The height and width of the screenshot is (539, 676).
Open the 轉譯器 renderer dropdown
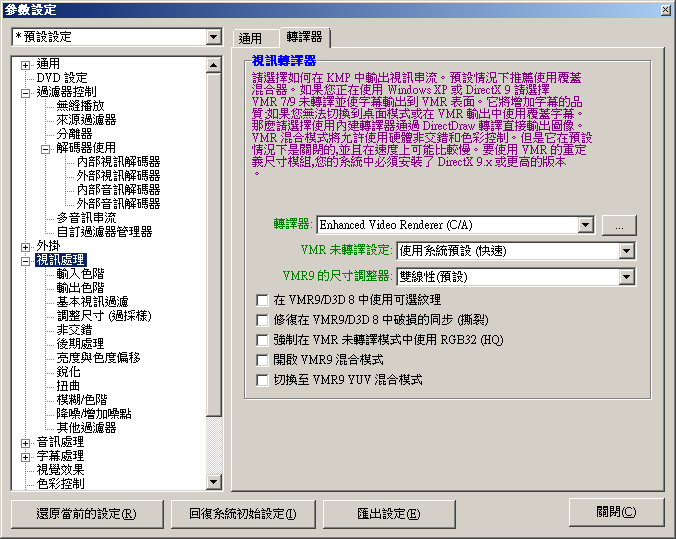[x=585, y=225]
